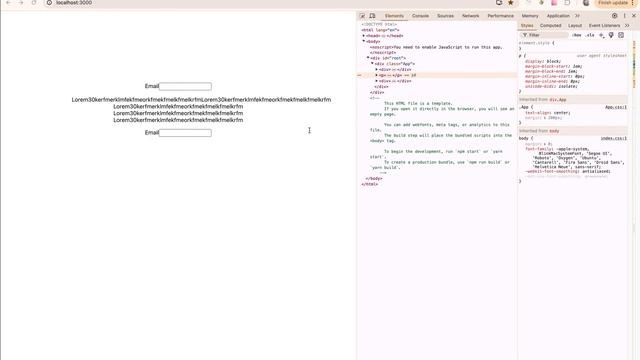Select the noscript element line
This screenshot has width=640, height=360.
[x=436, y=47]
